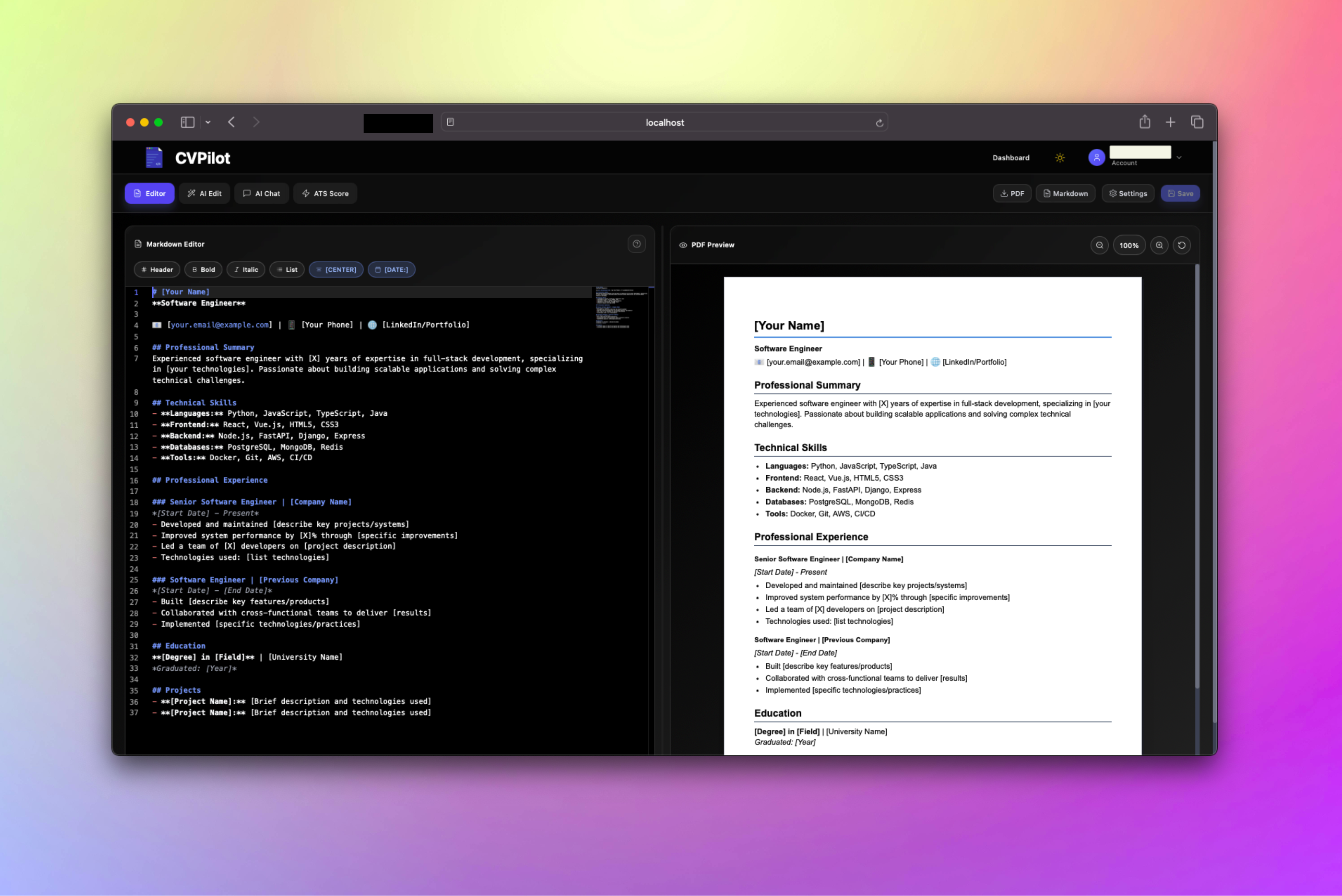Click the '**Software Engineer**' line in editor
This screenshot has height=896, width=1342.
tap(198, 303)
